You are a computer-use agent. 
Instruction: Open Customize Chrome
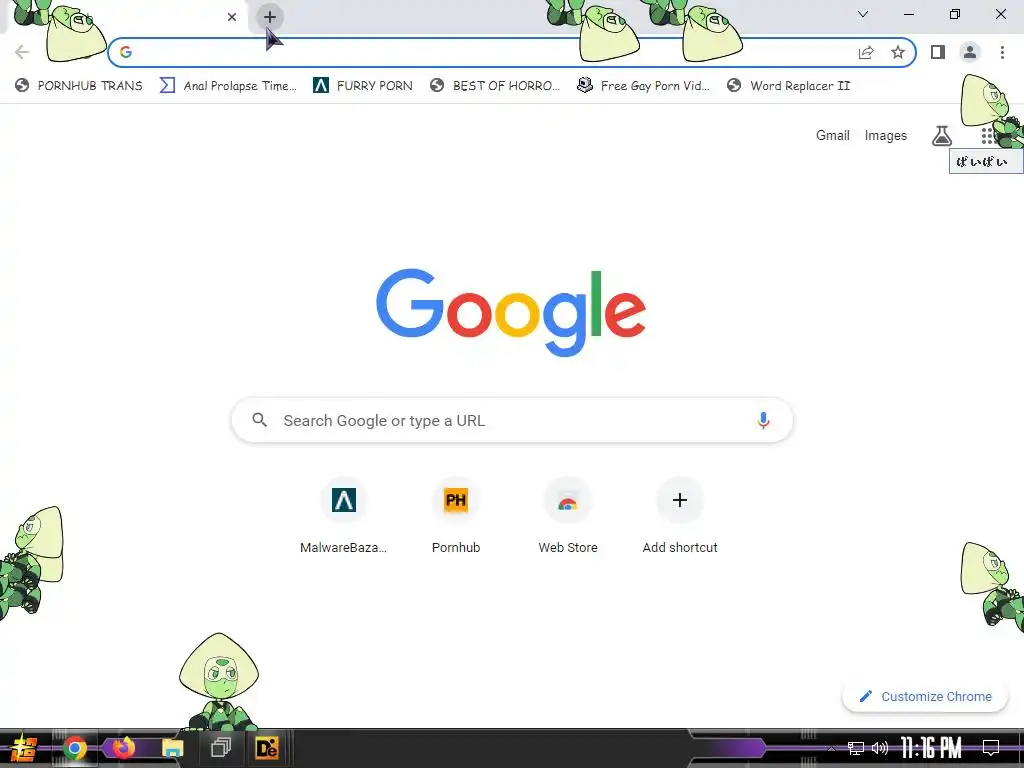point(925,696)
